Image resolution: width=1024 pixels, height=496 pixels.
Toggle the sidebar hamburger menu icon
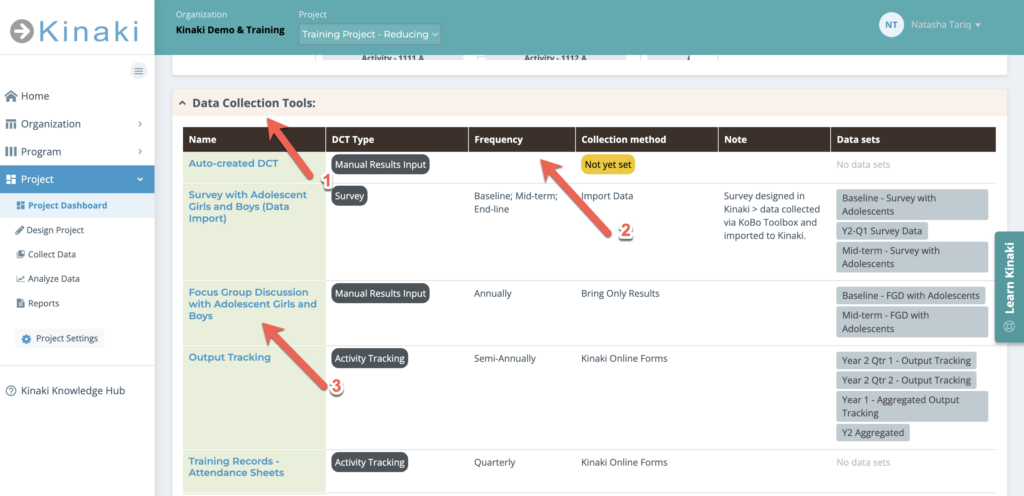[x=138, y=71]
